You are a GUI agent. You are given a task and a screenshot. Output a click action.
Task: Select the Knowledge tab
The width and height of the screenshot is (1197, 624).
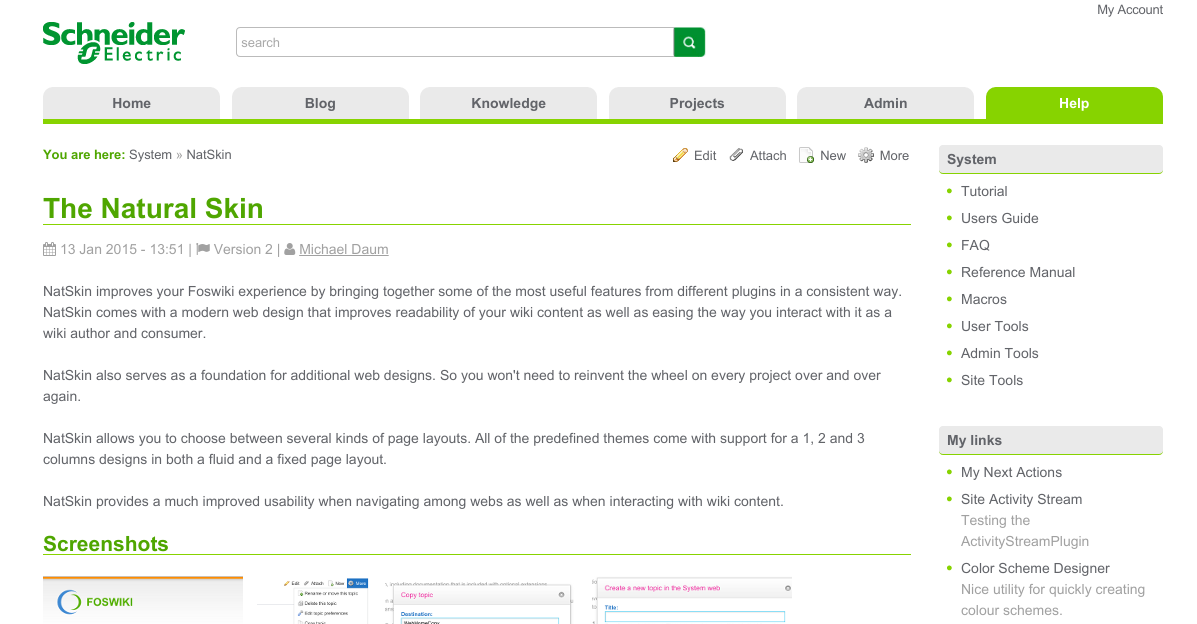click(508, 103)
